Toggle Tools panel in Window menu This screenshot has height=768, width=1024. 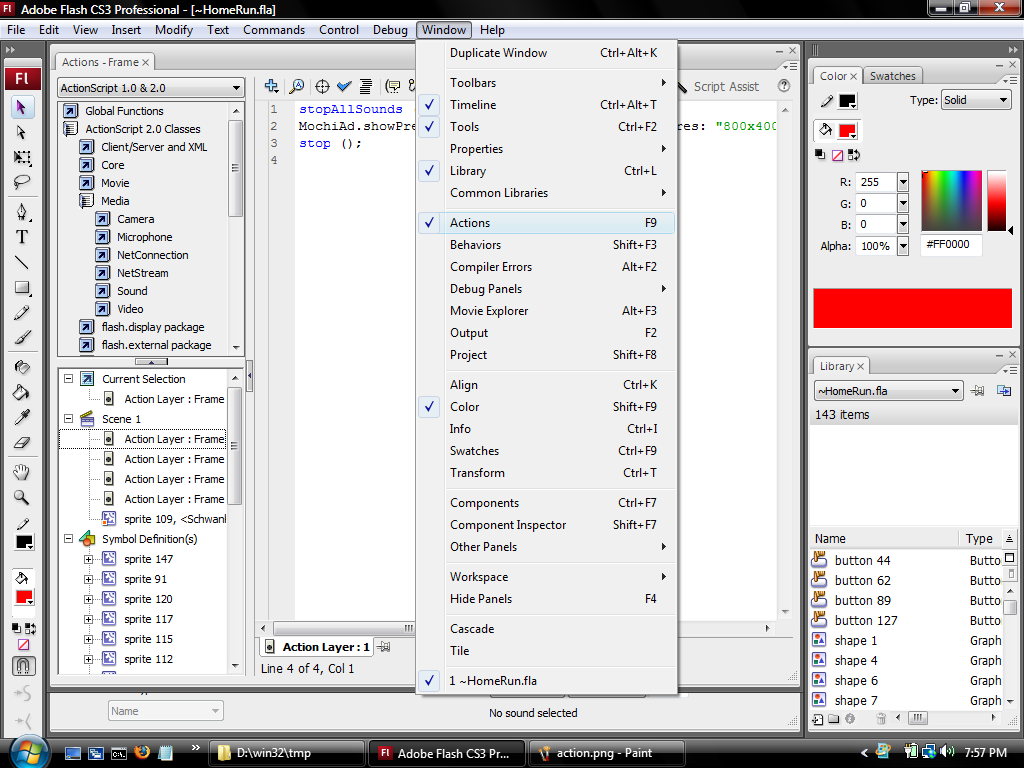[546, 127]
